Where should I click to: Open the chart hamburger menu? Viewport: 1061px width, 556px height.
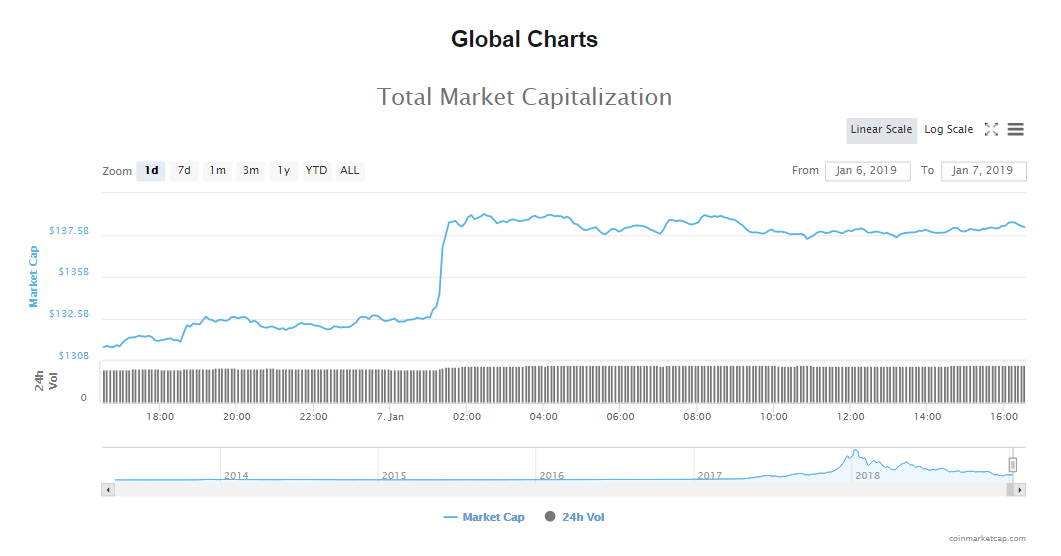pos(1016,129)
